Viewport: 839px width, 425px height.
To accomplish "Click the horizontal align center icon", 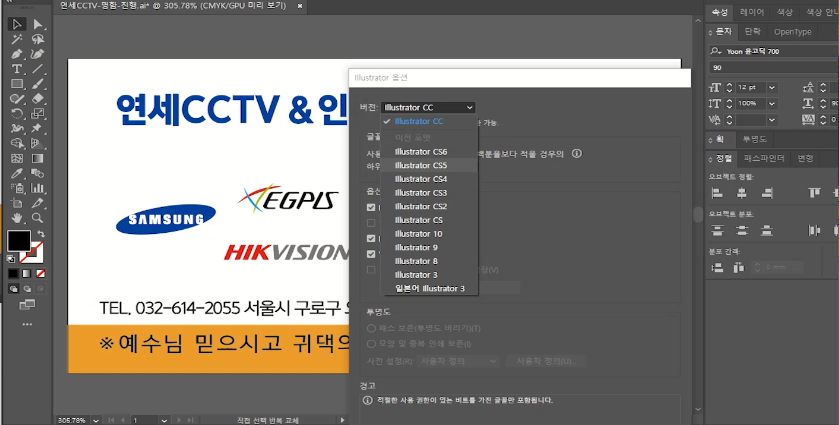I will coord(742,193).
